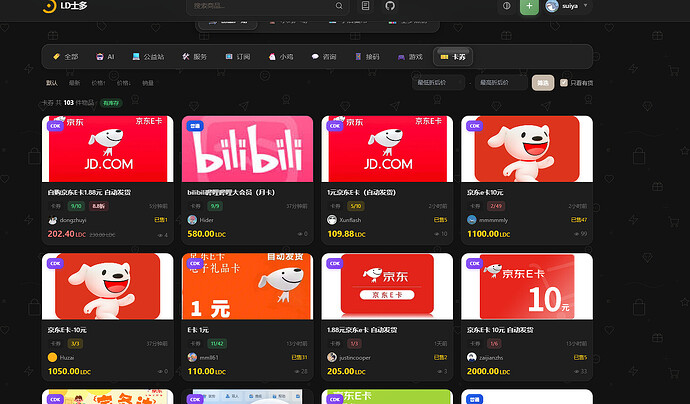Select the 接码 category tab
Viewport: 690px width, 404px height.
pyautogui.click(x=367, y=57)
